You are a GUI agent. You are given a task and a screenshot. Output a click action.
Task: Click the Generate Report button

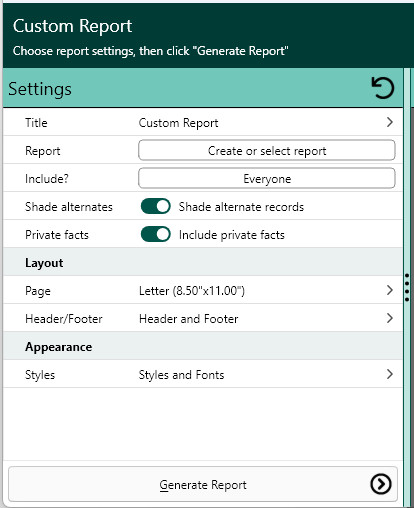tap(203, 484)
